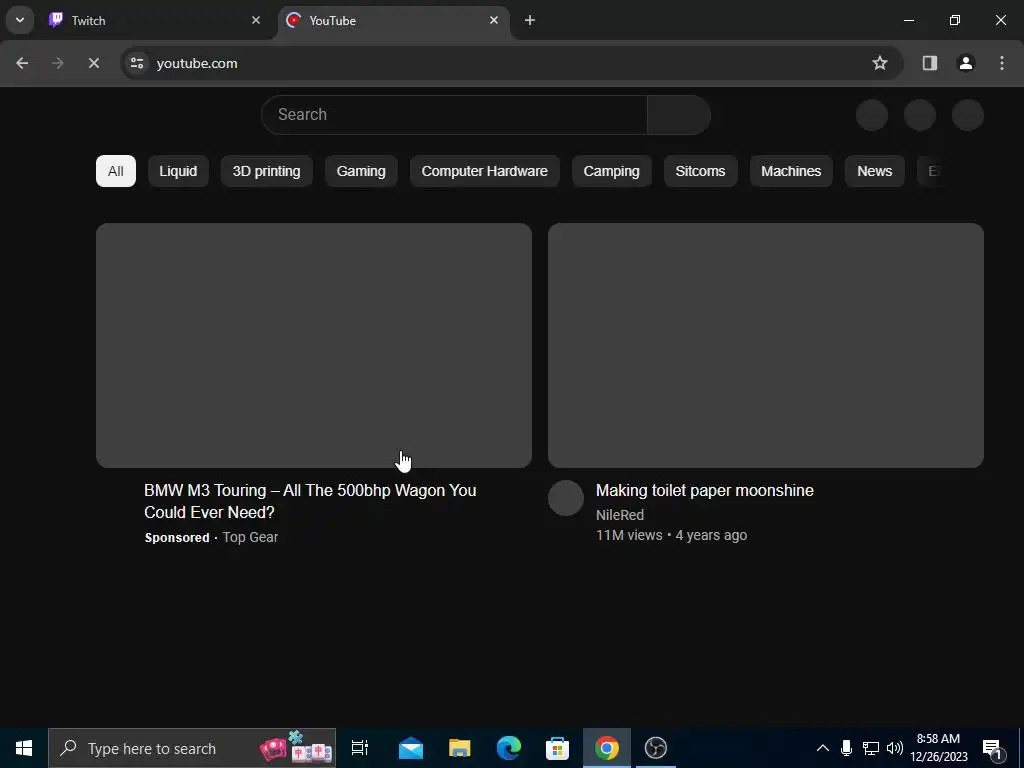Open Microsoft Store from taskbar
Screen dimensions: 1024x768
coord(558,748)
